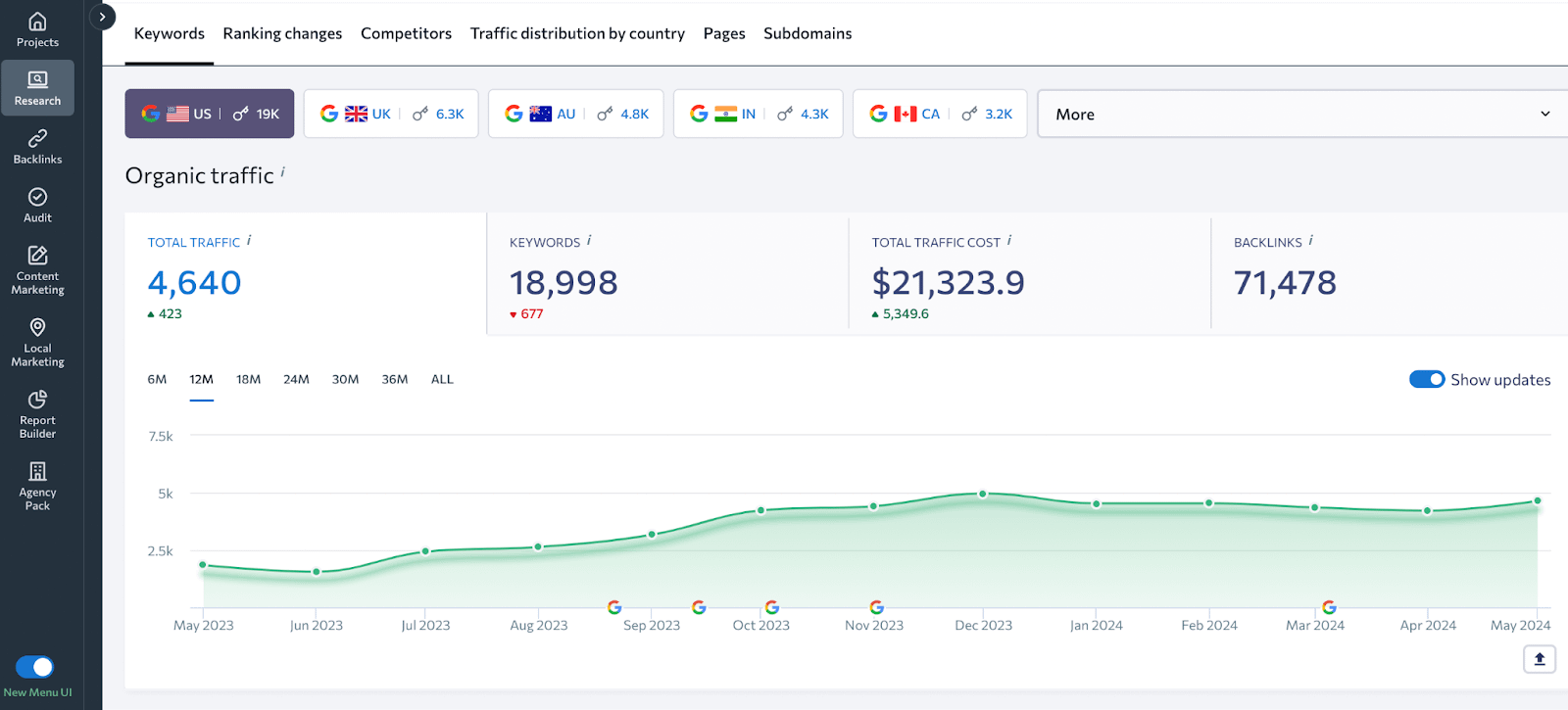Click the Dec 2023 chart data point
This screenshot has width=1568, height=710.
983,494
